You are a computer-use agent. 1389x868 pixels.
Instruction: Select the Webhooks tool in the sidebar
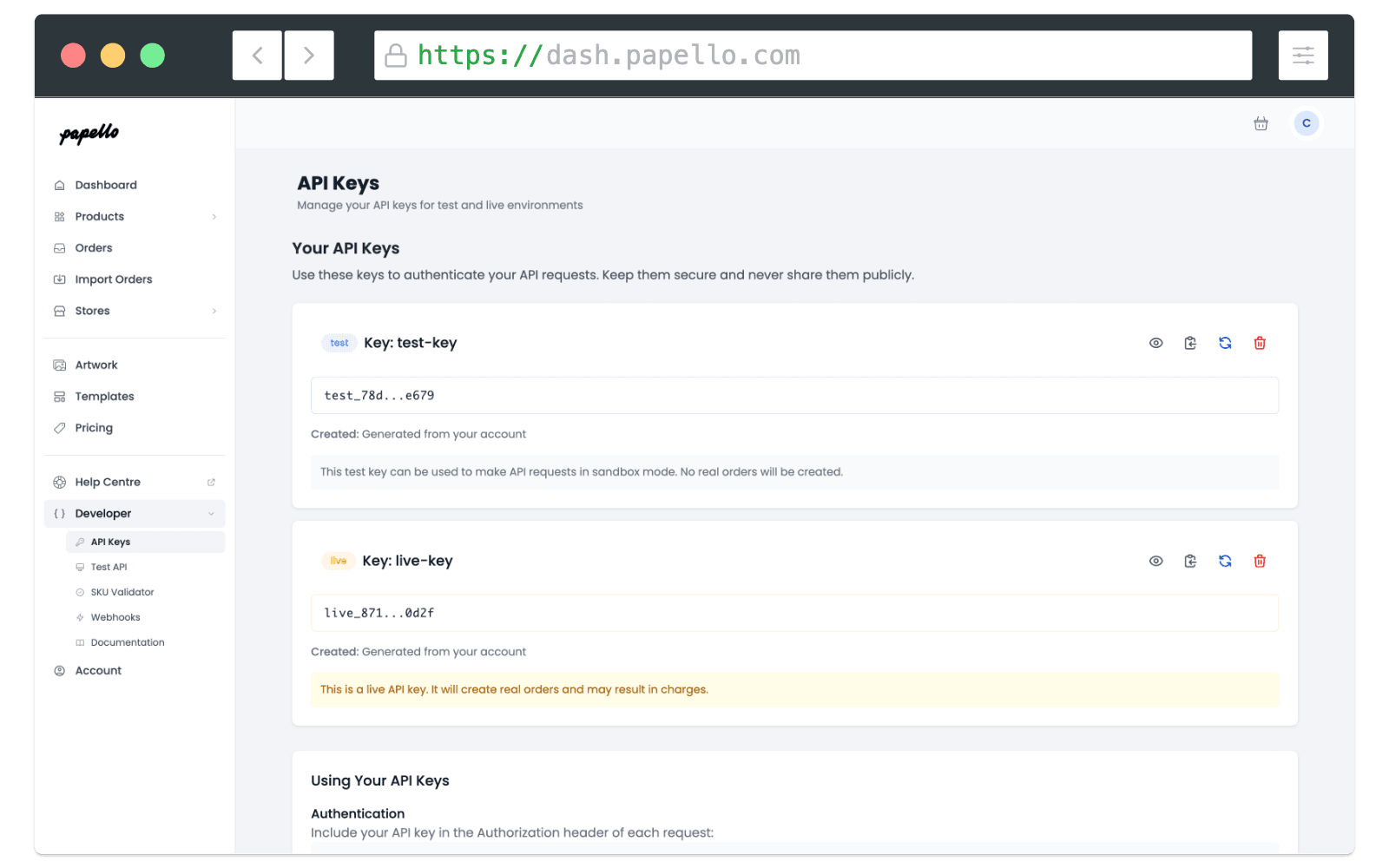tap(115, 617)
